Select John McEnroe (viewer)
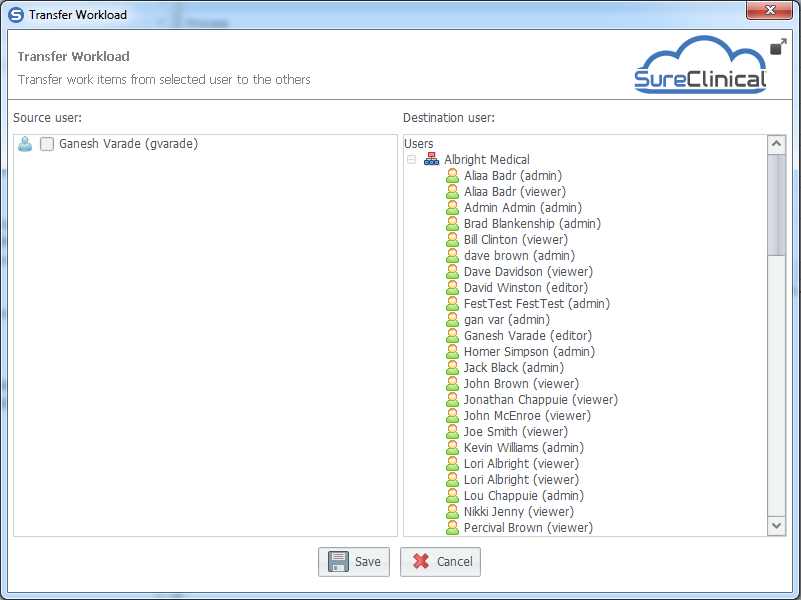The height and width of the screenshot is (600, 801). click(527, 416)
